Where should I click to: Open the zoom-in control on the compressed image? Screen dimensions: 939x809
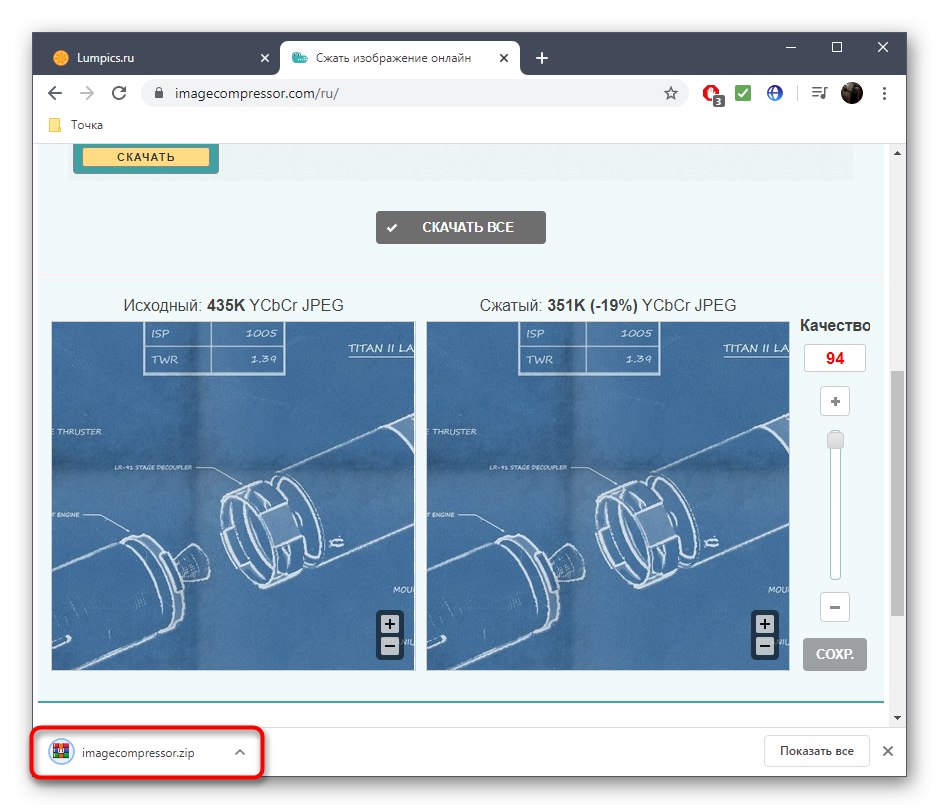coord(764,623)
